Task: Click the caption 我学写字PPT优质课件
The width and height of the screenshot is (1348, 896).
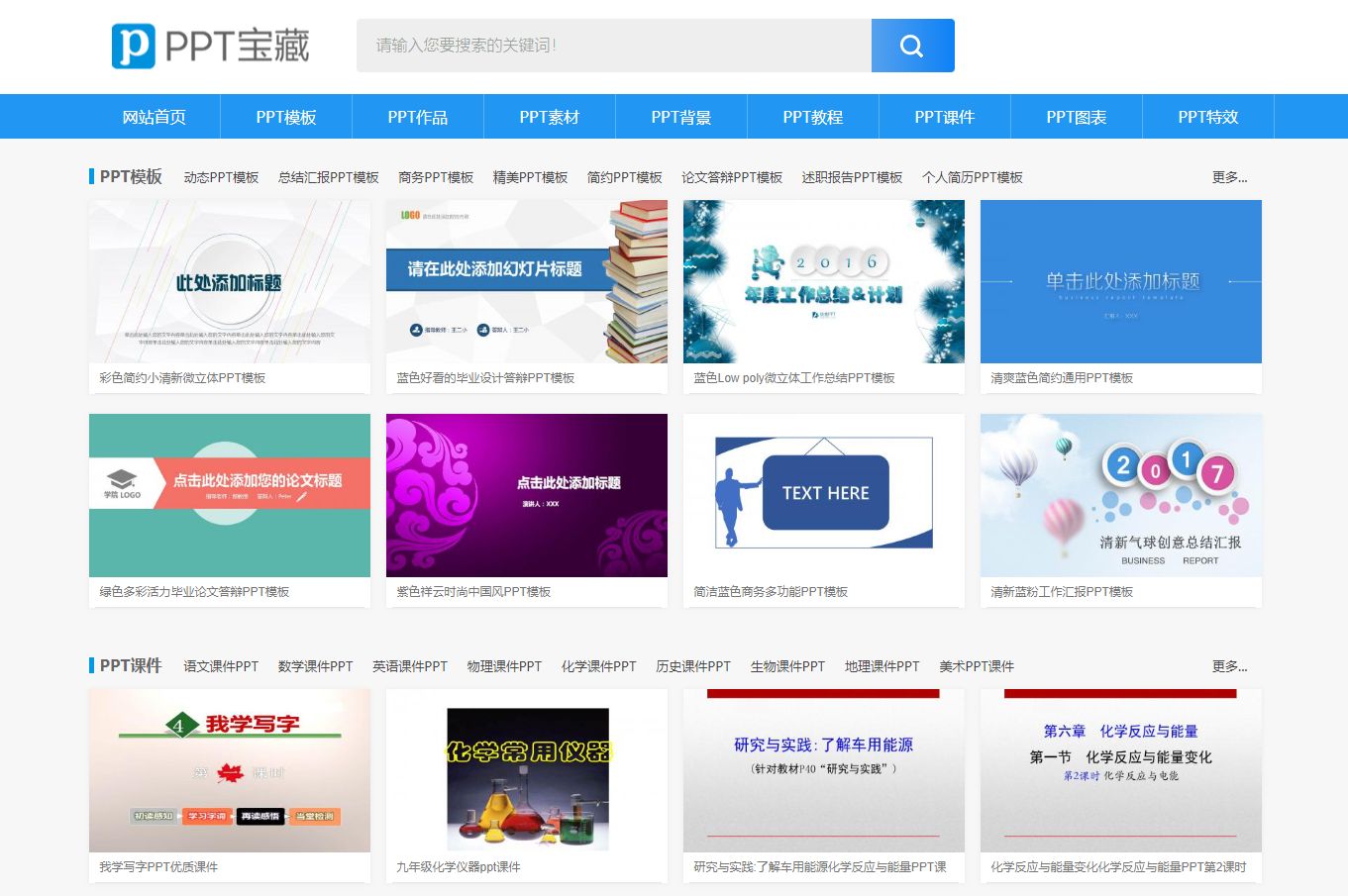Action: tap(158, 867)
